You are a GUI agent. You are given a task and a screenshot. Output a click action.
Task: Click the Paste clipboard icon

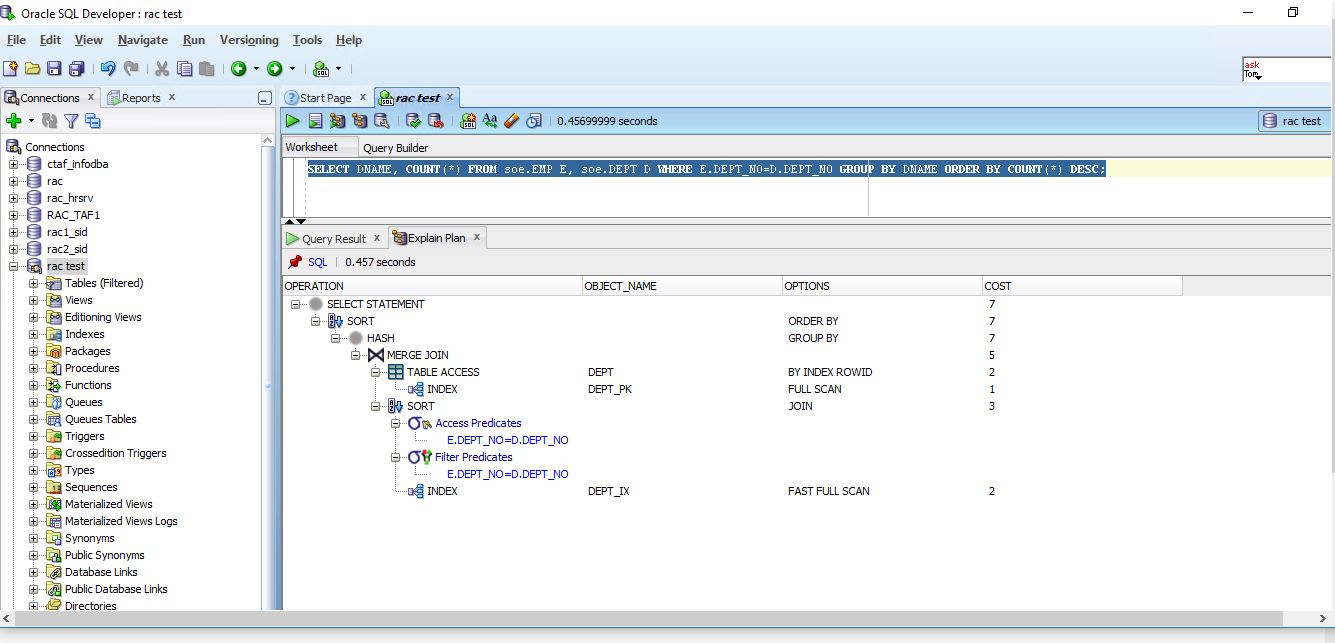(207, 69)
